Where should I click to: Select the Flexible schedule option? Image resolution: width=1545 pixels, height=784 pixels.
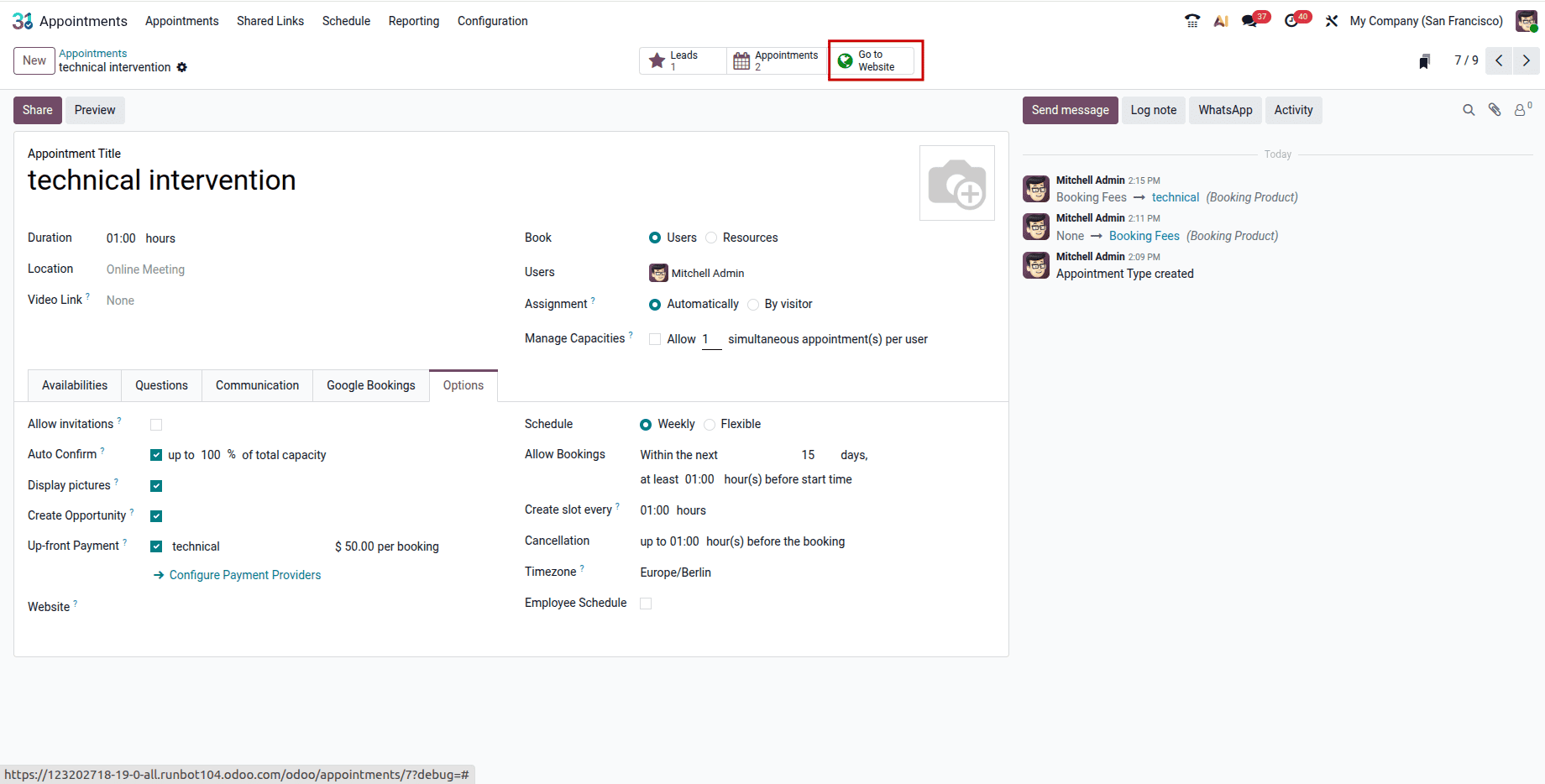(x=710, y=425)
